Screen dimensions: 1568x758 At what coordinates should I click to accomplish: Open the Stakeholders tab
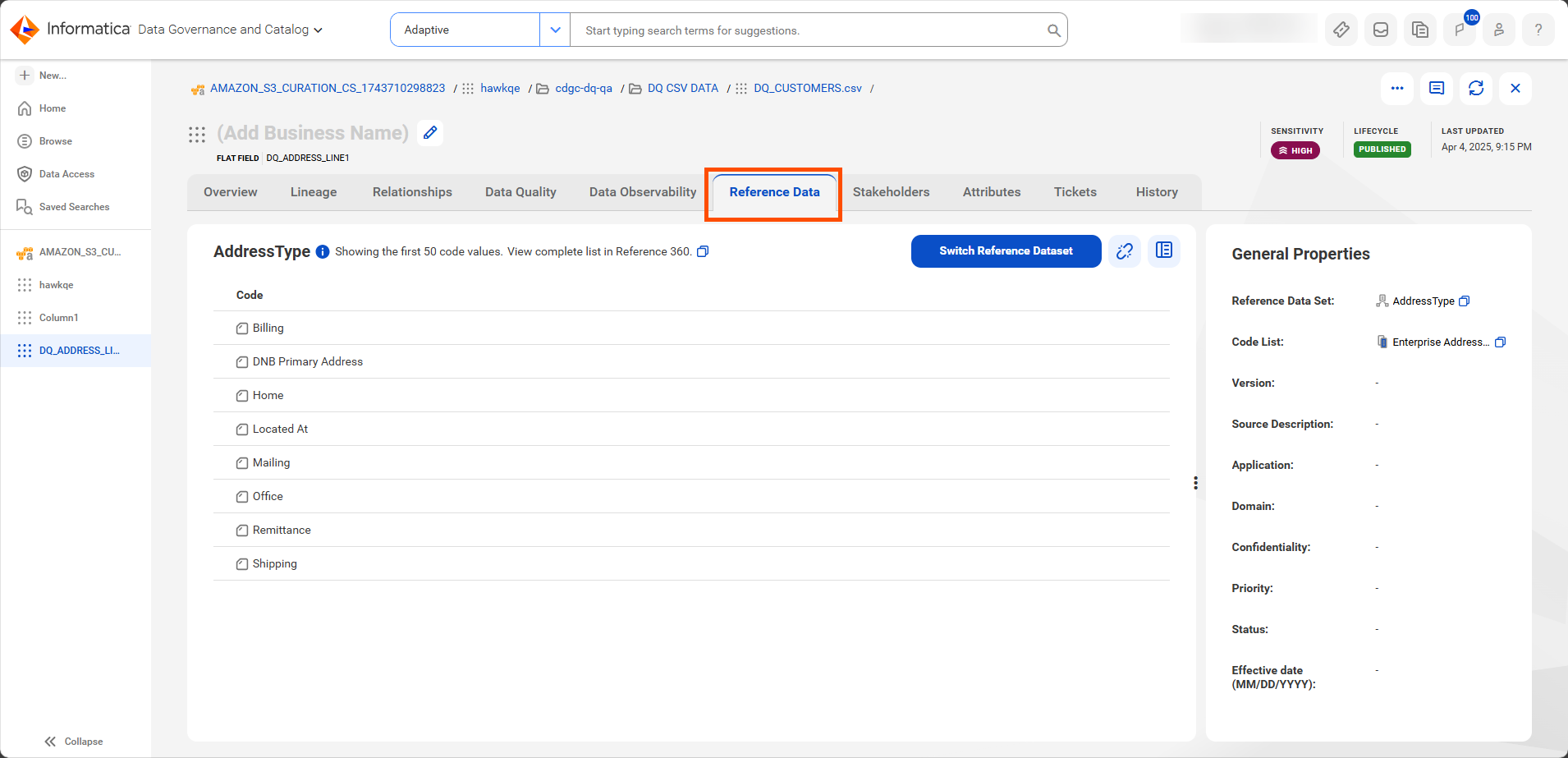coord(892,192)
